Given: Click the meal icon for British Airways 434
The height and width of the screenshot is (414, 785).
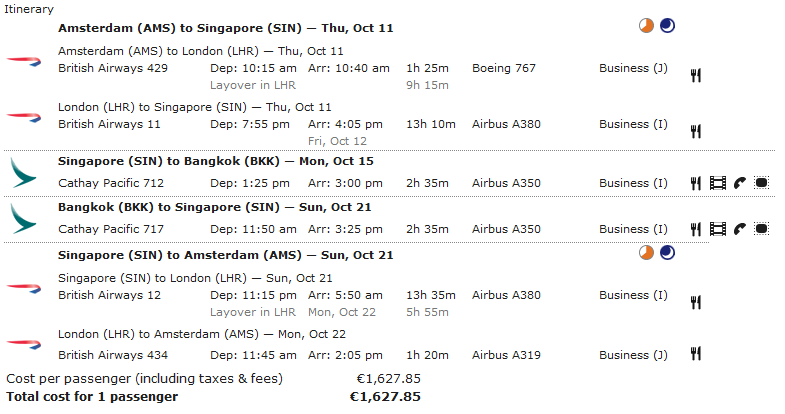Looking at the screenshot, I should click(695, 354).
